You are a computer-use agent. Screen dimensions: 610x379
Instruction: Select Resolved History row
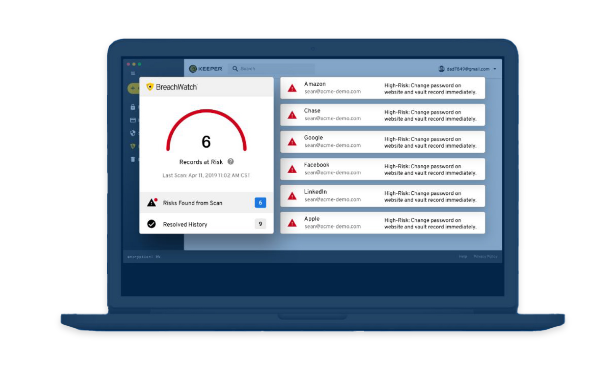tap(206, 224)
